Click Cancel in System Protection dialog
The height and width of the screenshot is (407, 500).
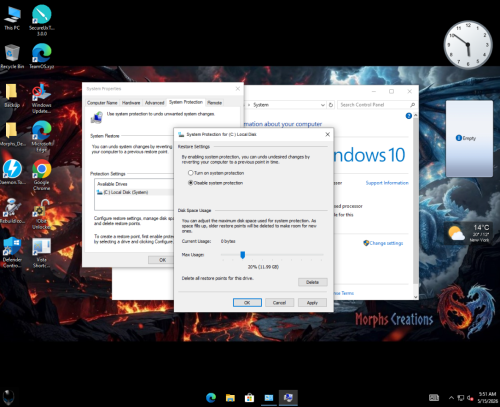279,303
